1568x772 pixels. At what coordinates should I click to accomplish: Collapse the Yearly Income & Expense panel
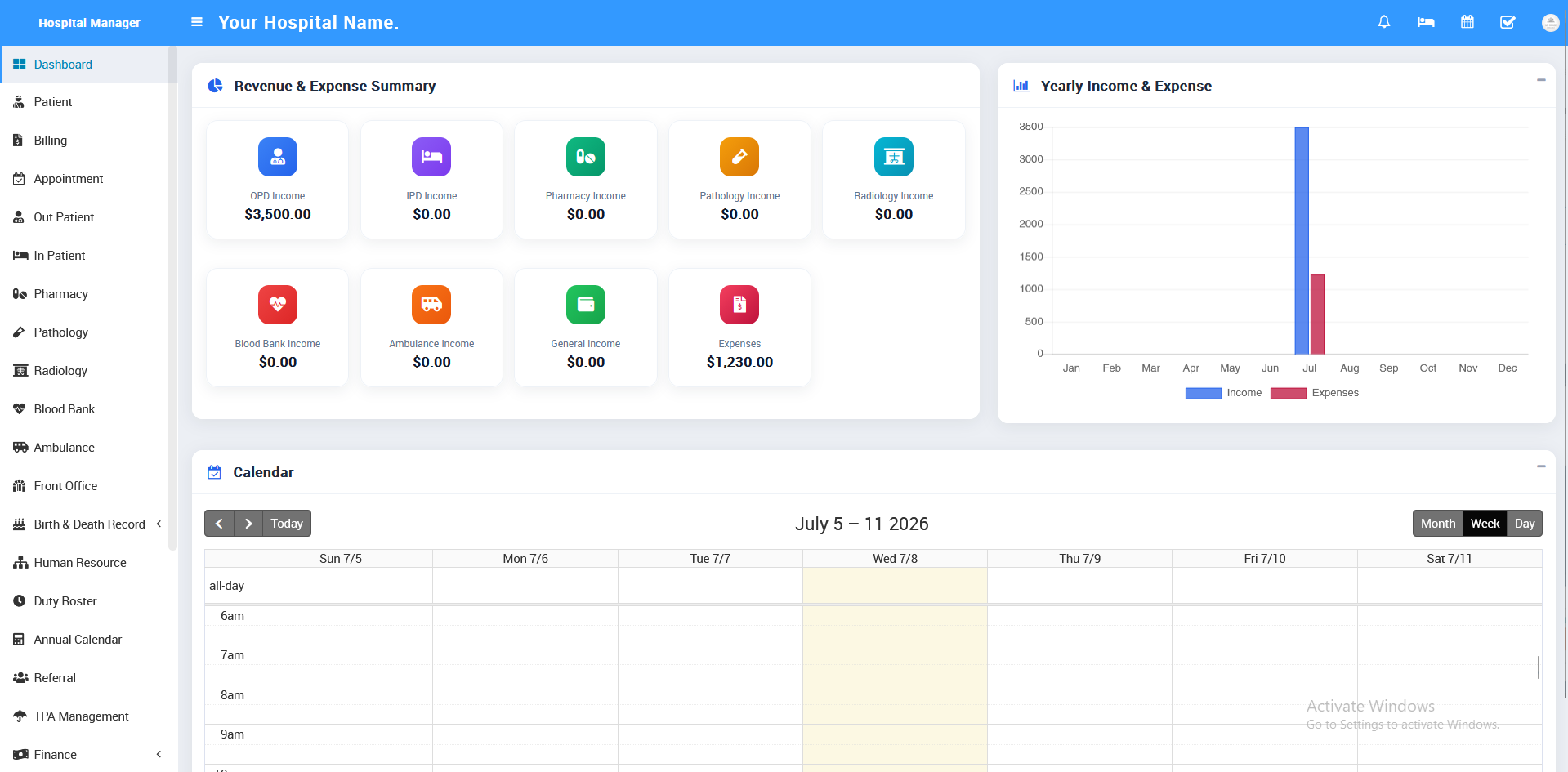[1541, 80]
